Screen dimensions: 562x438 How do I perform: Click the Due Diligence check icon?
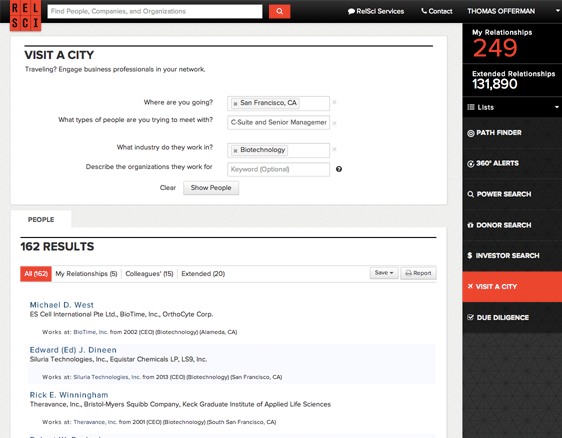tap(471, 317)
